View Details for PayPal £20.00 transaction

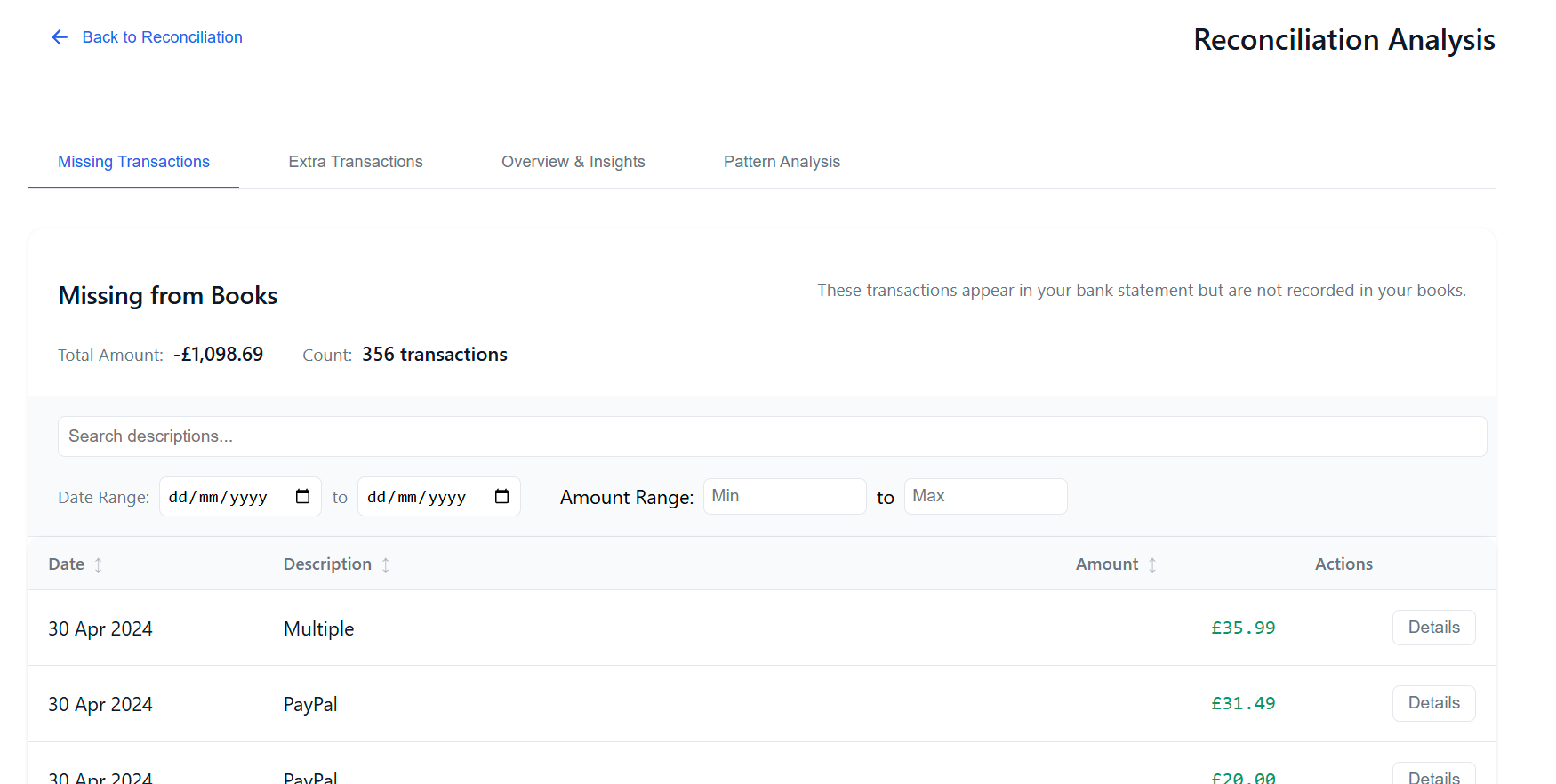[x=1433, y=775]
